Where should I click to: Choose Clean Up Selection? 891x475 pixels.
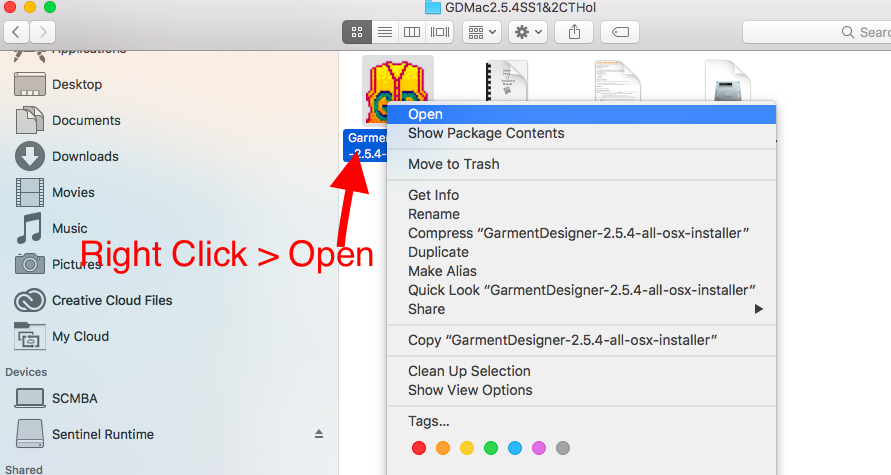(x=581, y=371)
